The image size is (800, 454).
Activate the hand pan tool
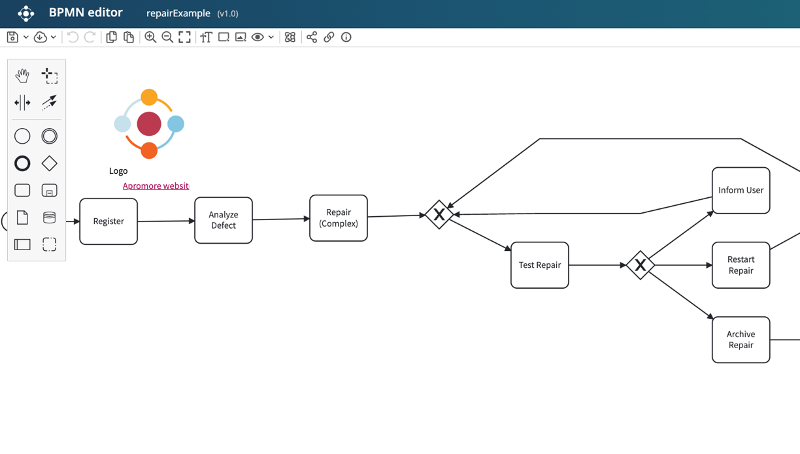[22, 76]
